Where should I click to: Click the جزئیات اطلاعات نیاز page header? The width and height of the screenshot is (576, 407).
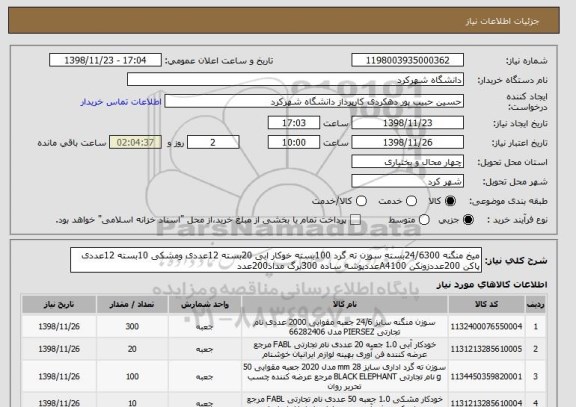point(502,21)
